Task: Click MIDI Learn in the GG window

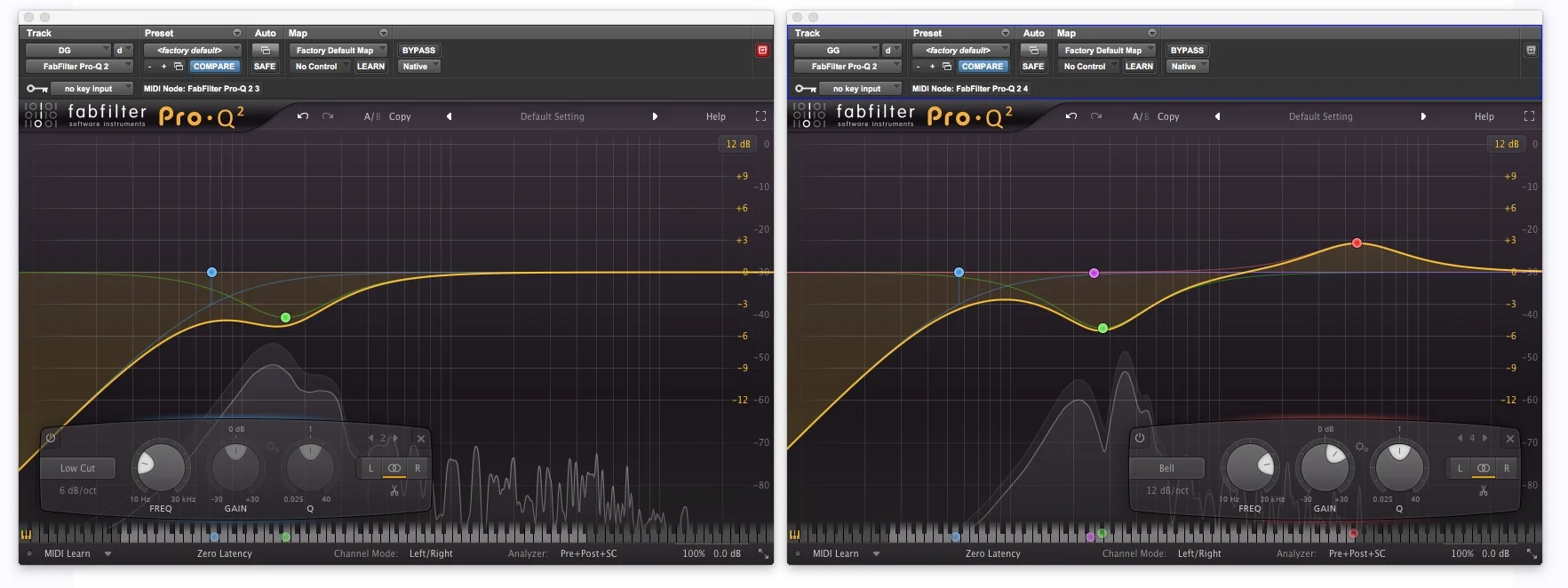Action: tap(836, 553)
